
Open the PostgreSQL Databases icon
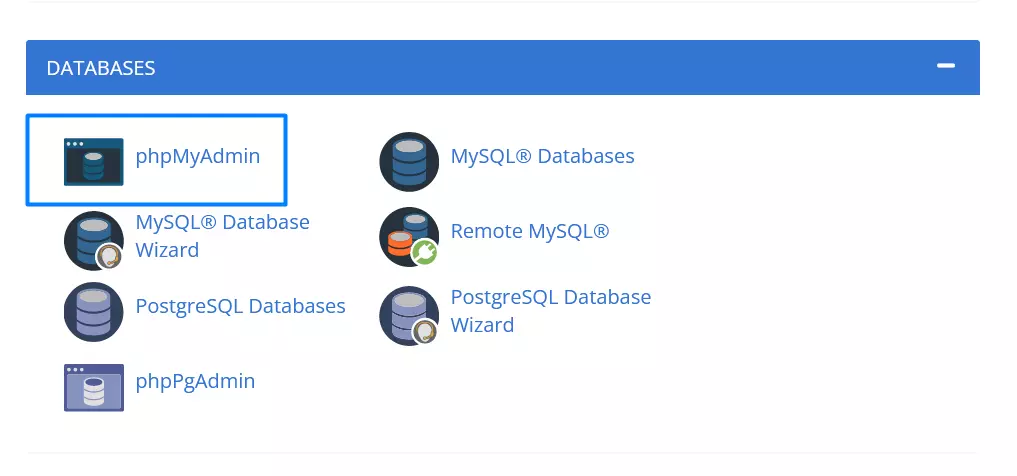click(x=93, y=312)
